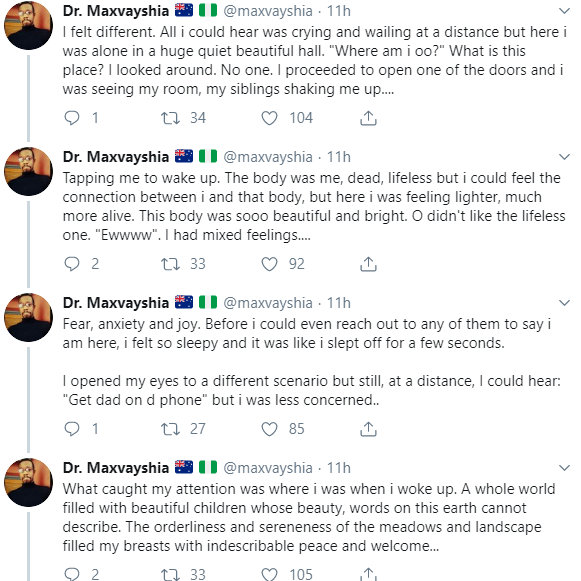Open the 11h timestamp of the third tweet
The image size is (581, 581).
pos(338,303)
